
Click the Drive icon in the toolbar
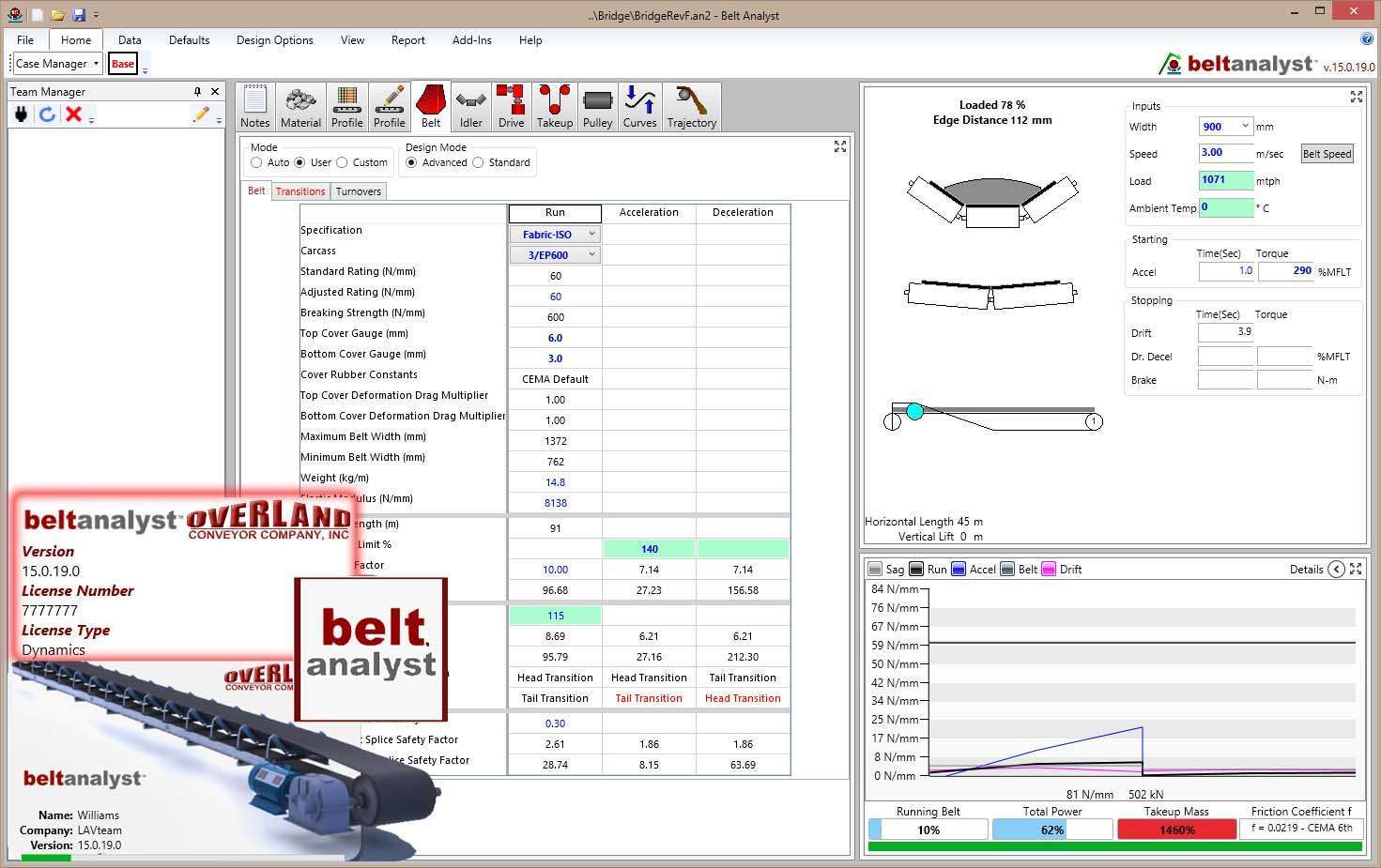(x=511, y=105)
